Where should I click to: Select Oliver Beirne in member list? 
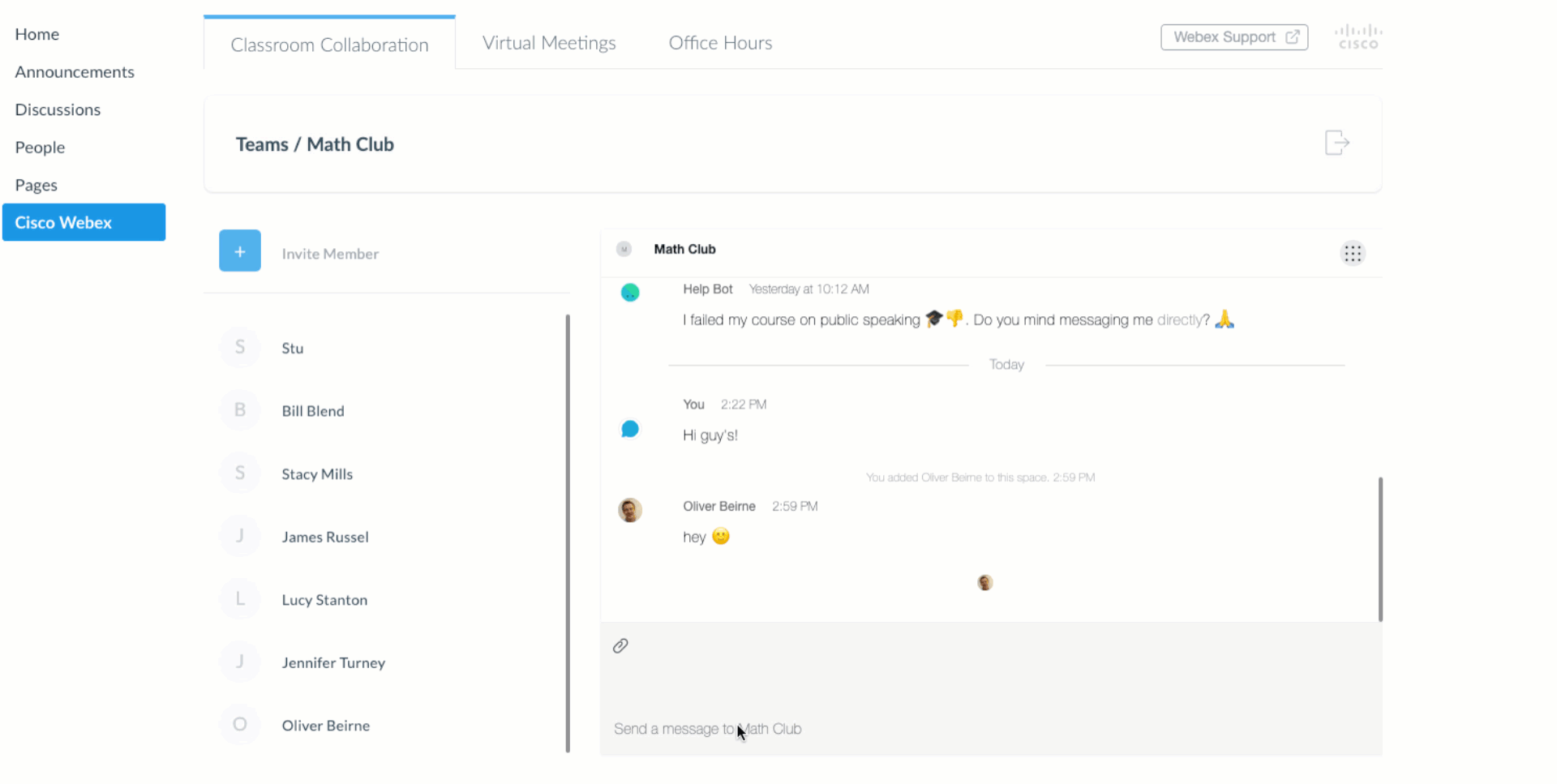(326, 726)
